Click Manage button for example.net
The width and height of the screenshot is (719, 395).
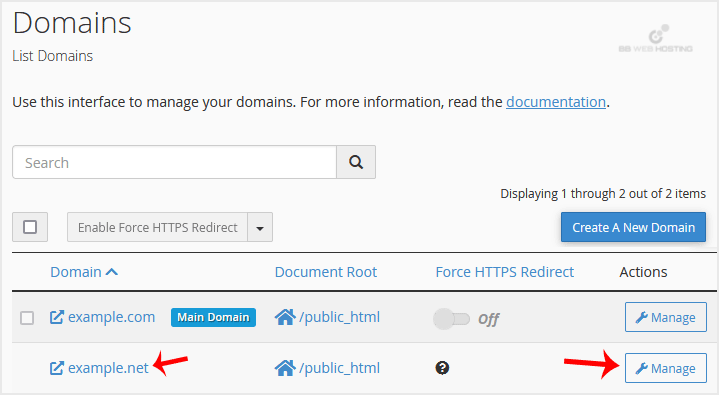tap(666, 368)
